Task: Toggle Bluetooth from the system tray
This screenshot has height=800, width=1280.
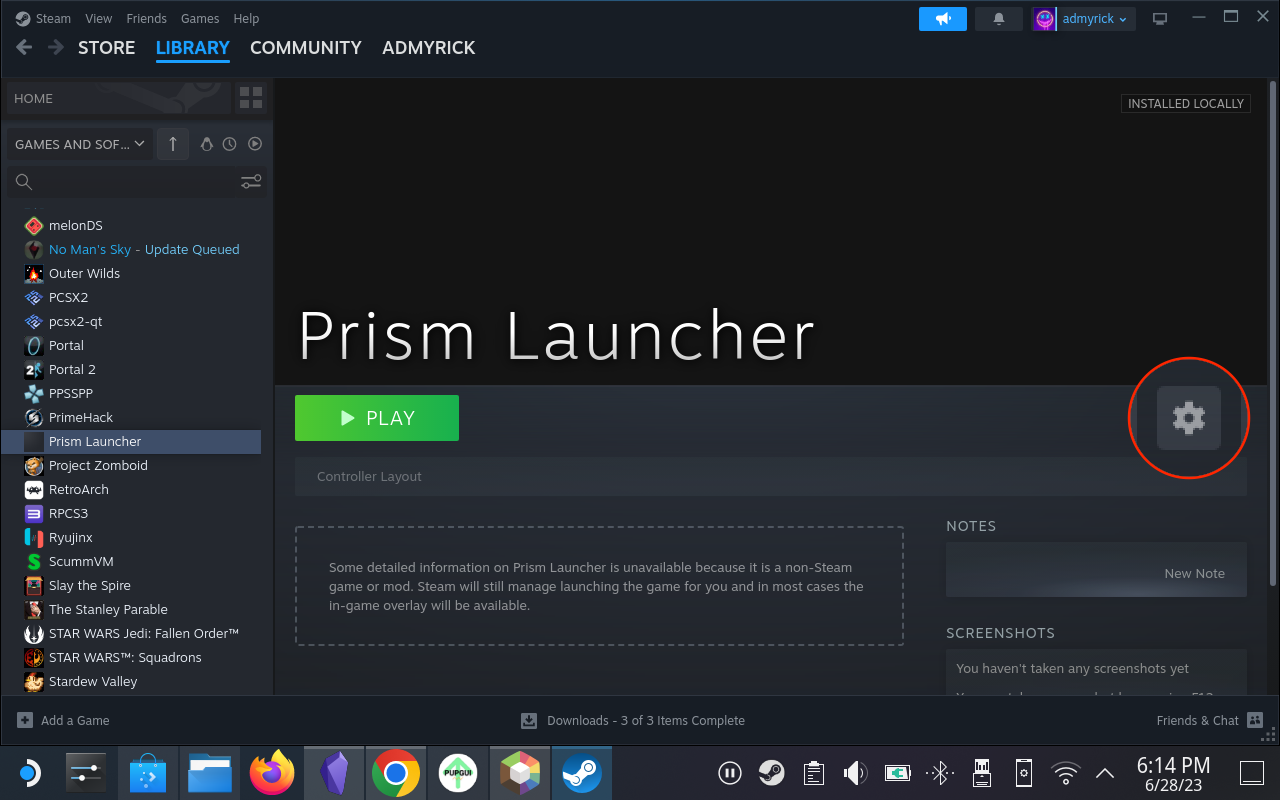Action: coord(939,772)
